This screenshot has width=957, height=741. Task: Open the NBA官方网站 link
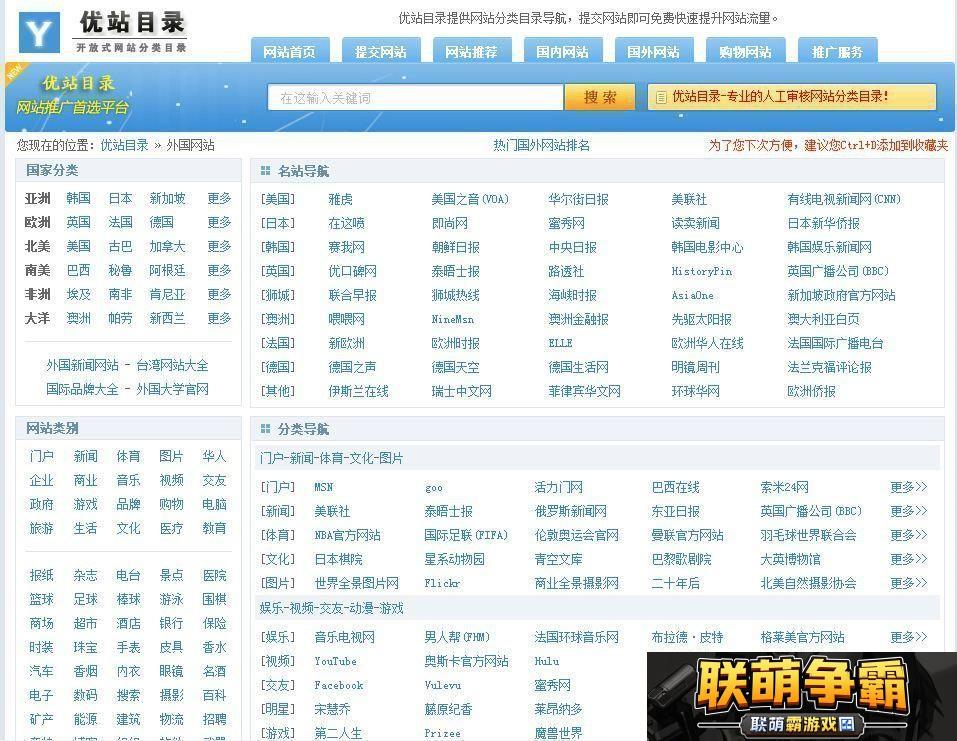[347, 535]
